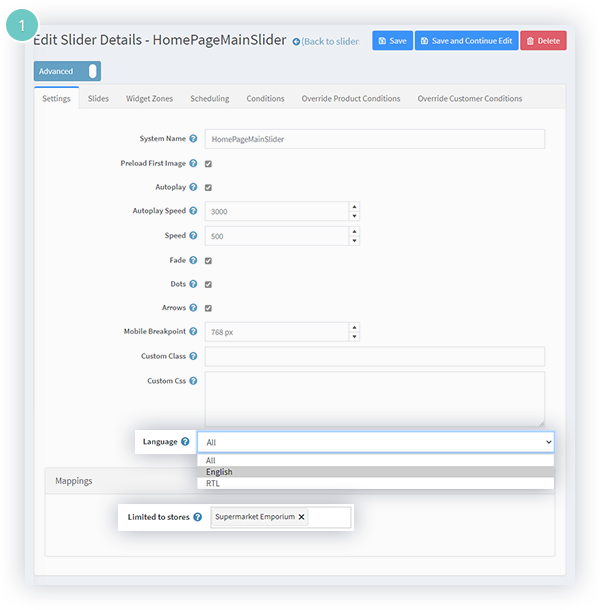600x610 pixels.
Task: Open the Preload First Image help icon
Action: 193,163
